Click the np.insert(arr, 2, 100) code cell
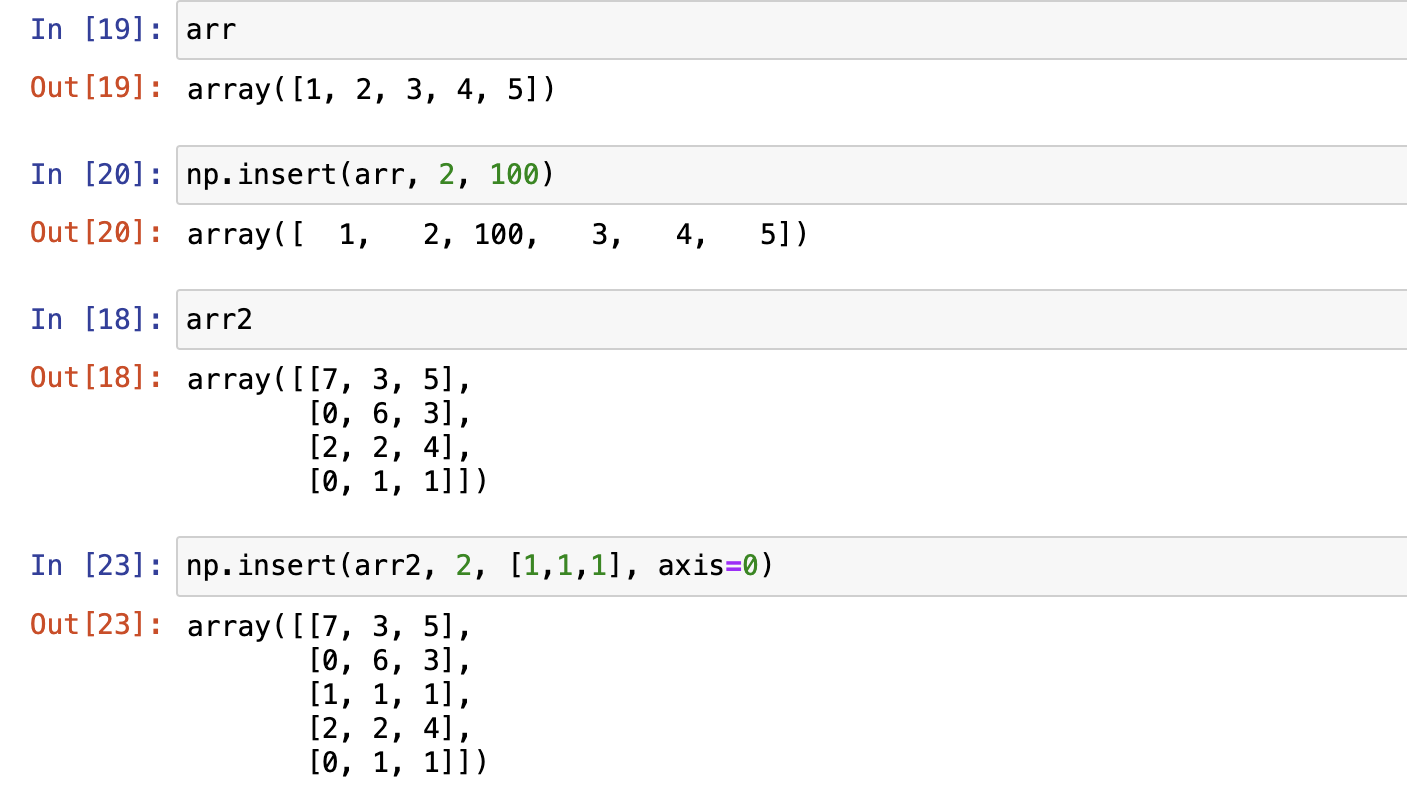Screen dimensions: 1407x798 pos(790,175)
